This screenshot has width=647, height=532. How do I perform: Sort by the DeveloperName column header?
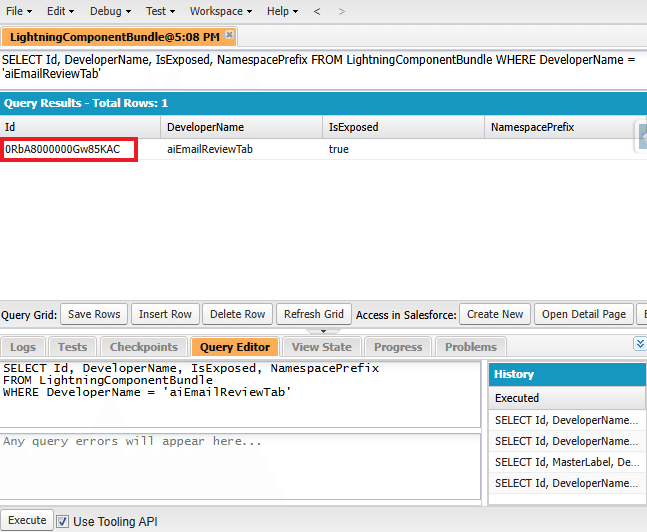[241, 127]
